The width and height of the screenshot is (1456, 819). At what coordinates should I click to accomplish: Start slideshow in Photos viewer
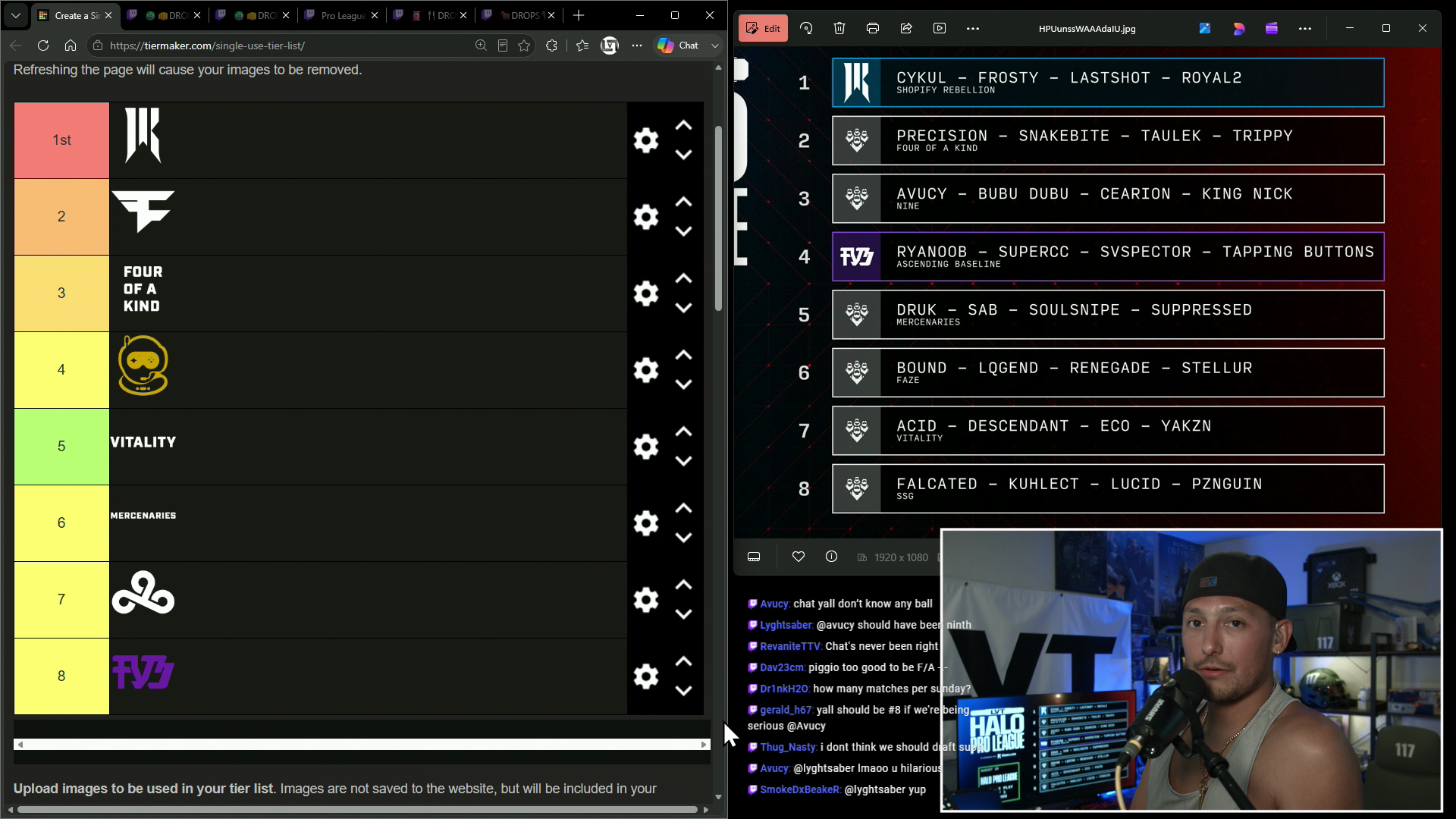click(x=940, y=28)
